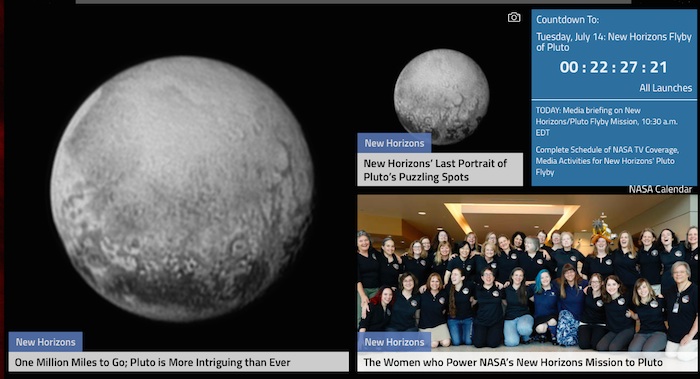Open the small Pluto portrait thumbnail

click(442, 96)
